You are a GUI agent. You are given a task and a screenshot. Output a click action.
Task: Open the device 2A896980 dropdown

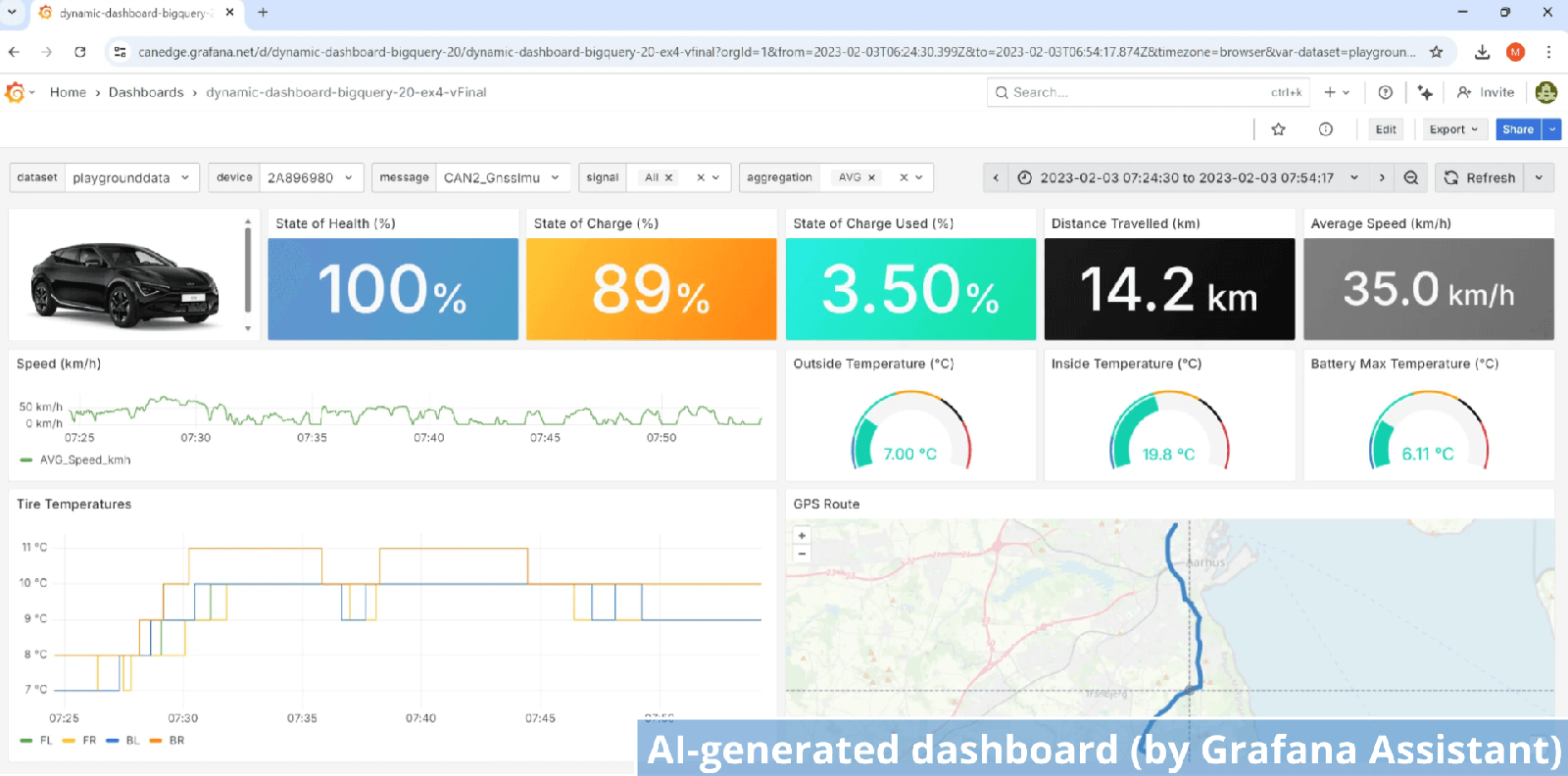coord(313,177)
